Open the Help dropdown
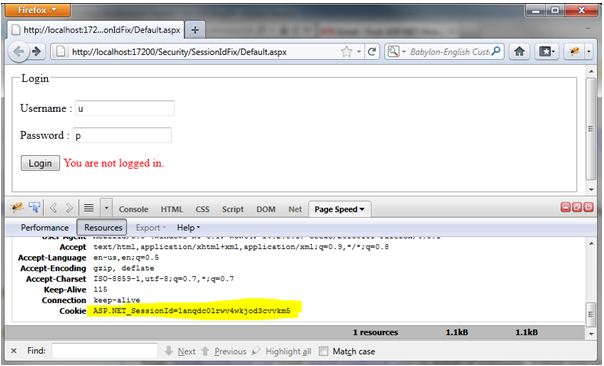 pos(188,228)
